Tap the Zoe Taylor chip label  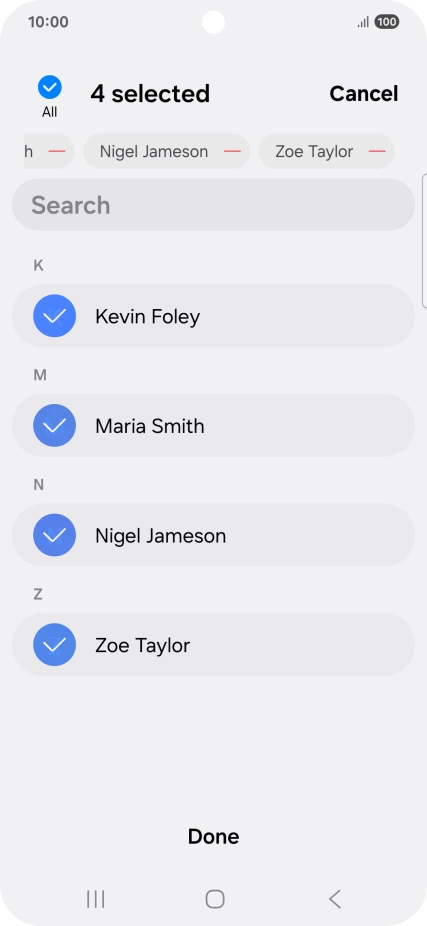(x=314, y=152)
